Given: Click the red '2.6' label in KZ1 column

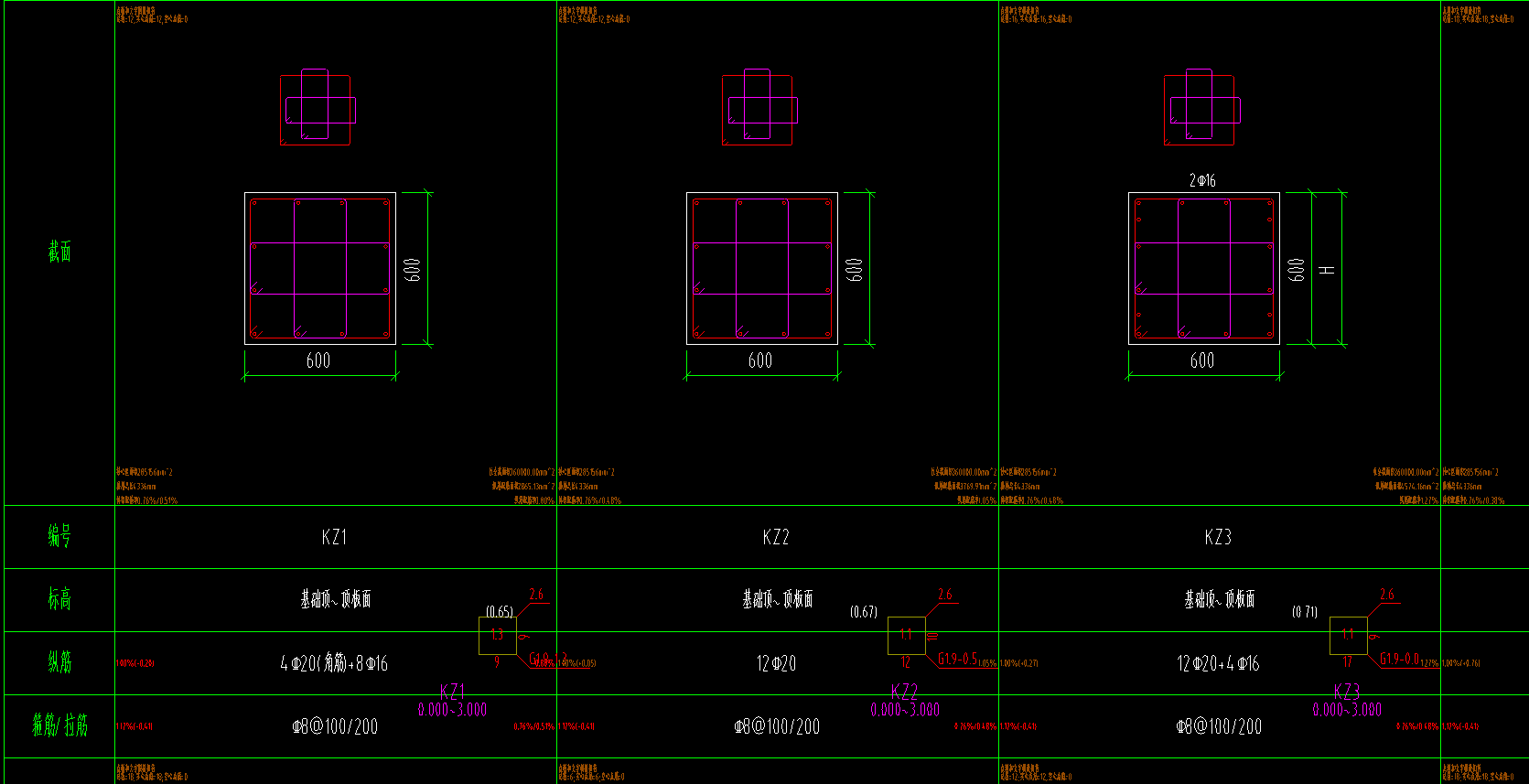Looking at the screenshot, I should [x=536, y=595].
